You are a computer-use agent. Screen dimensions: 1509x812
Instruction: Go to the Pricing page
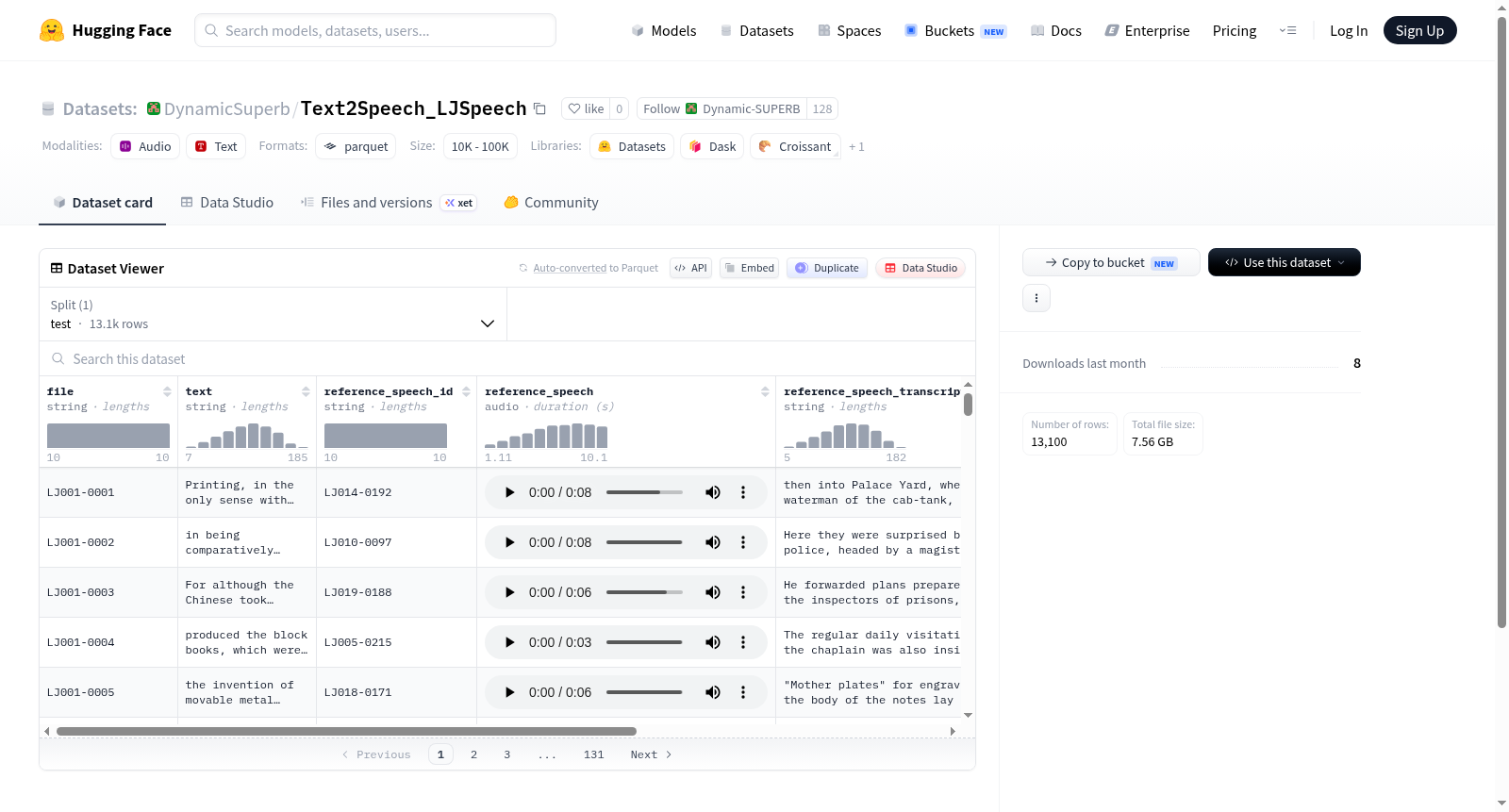[x=1235, y=30]
